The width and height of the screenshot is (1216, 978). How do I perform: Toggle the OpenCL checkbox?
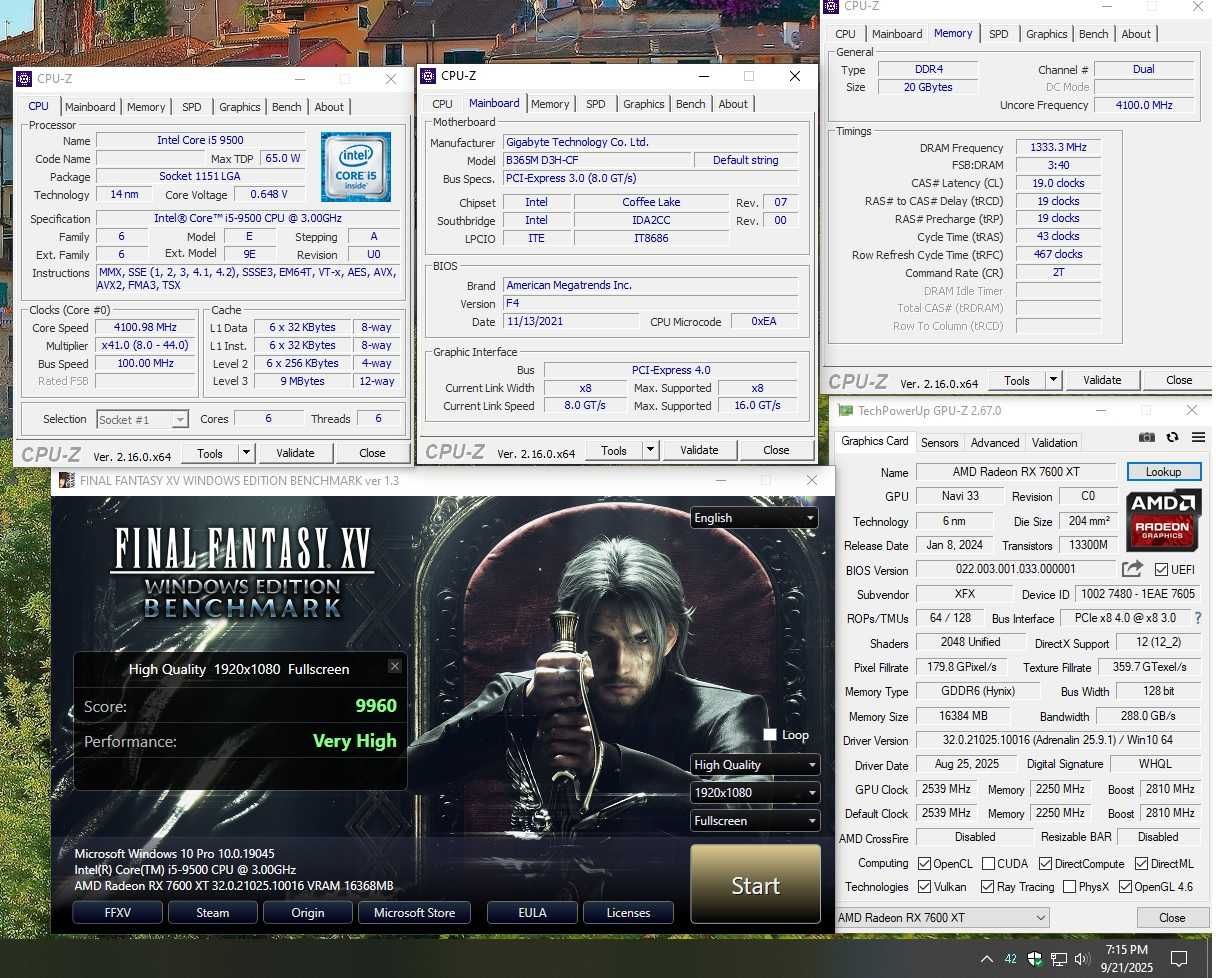[x=924, y=863]
